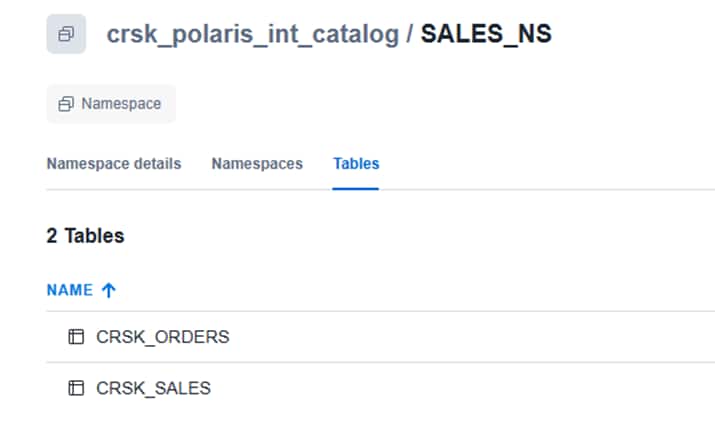Screen dimensions: 715x438
Task: Click the namespace icon beside the breadcrumb title
Action: point(66,34)
